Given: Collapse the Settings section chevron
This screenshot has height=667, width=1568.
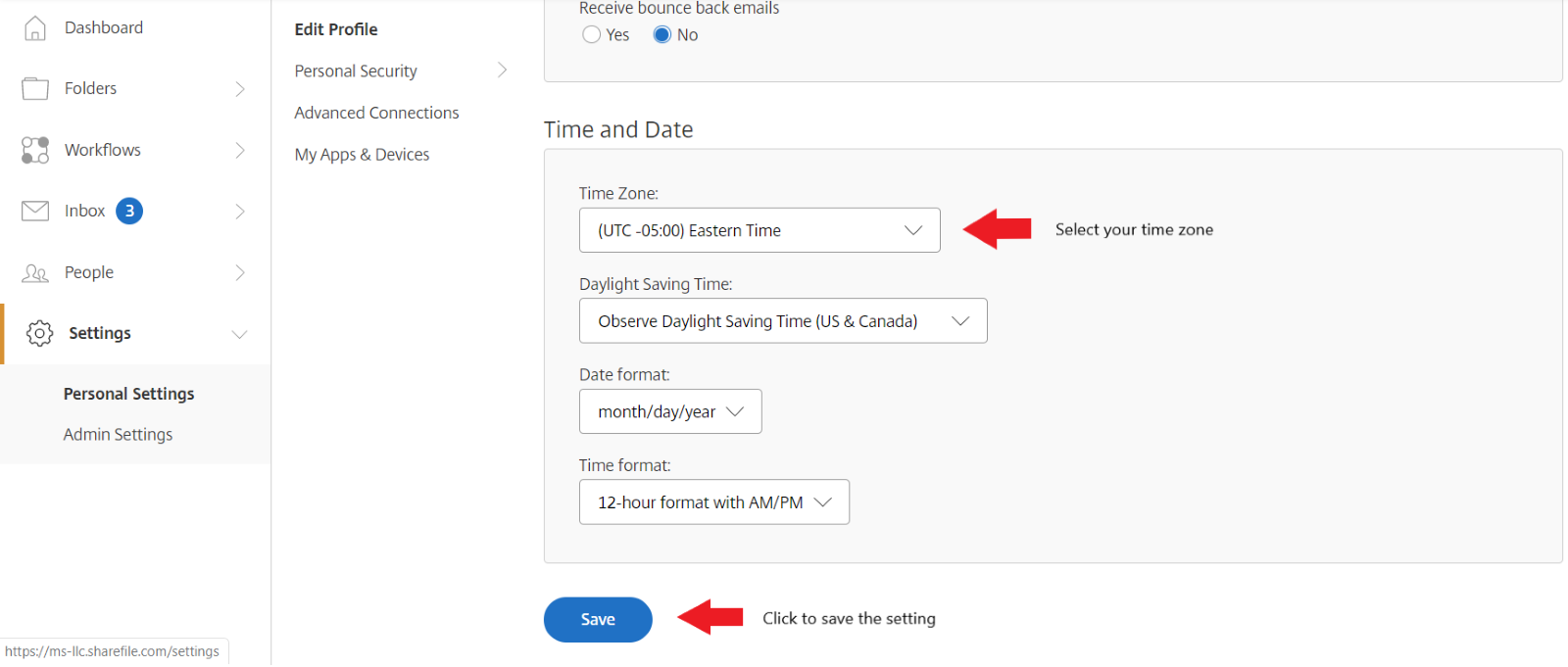Looking at the screenshot, I should [239, 334].
